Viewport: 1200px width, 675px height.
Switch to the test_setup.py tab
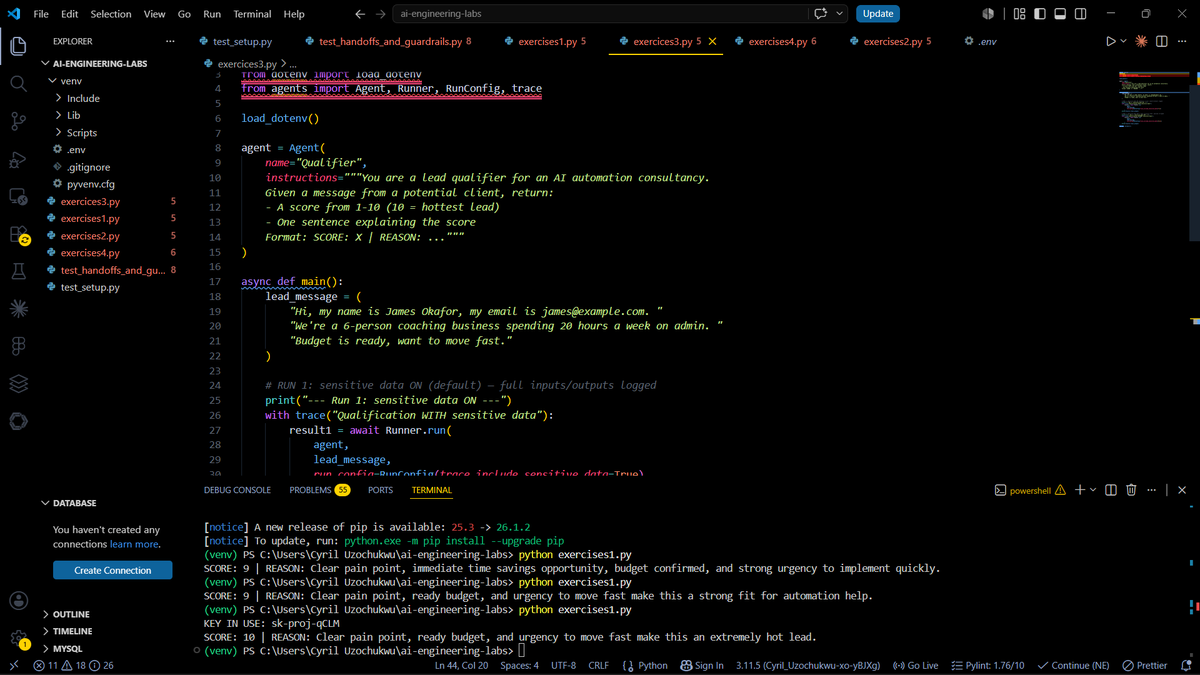(x=236, y=41)
